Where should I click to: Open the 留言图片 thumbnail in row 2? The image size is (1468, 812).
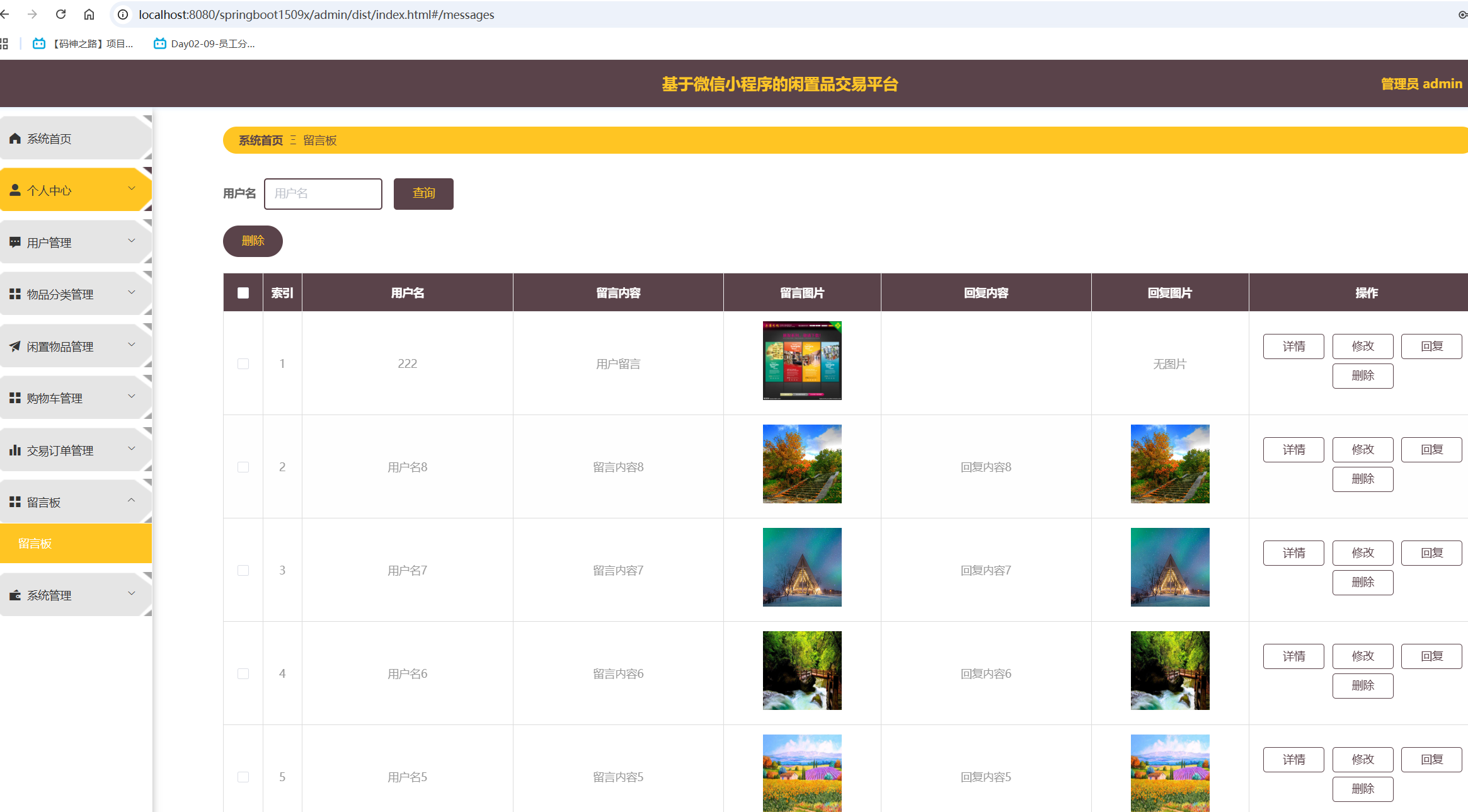(x=801, y=464)
